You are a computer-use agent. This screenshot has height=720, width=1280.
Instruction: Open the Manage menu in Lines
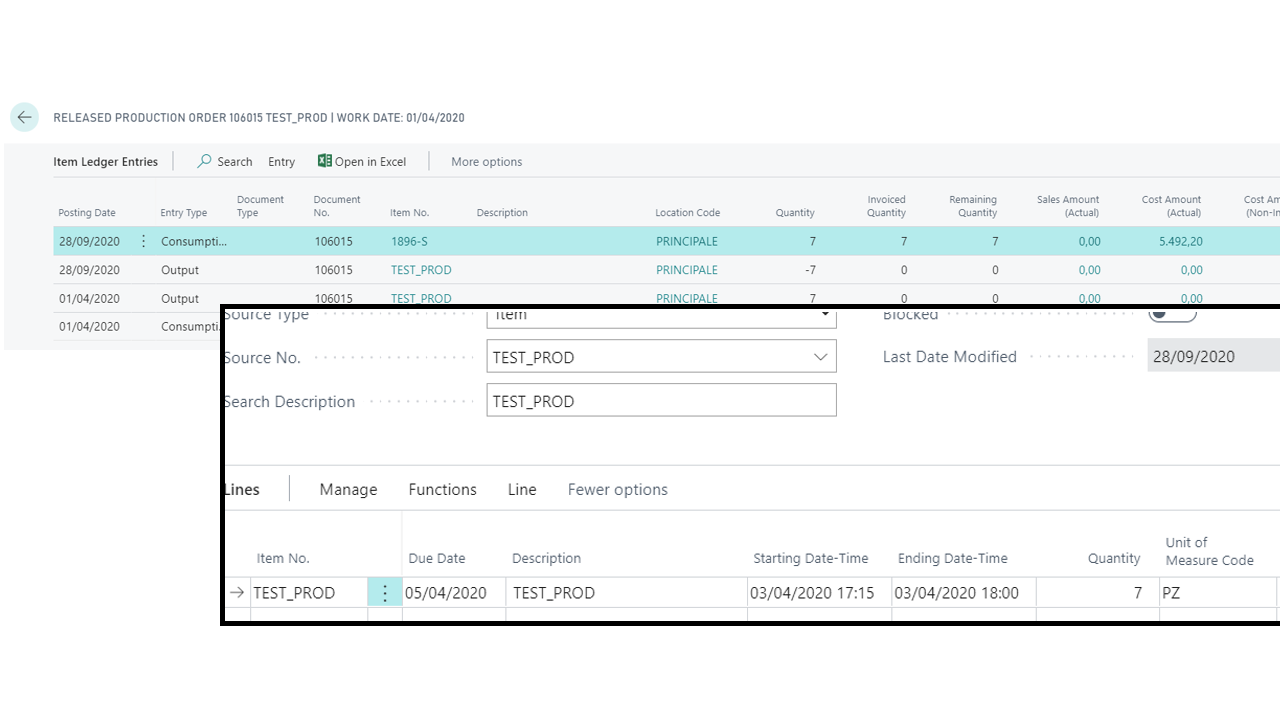point(348,489)
